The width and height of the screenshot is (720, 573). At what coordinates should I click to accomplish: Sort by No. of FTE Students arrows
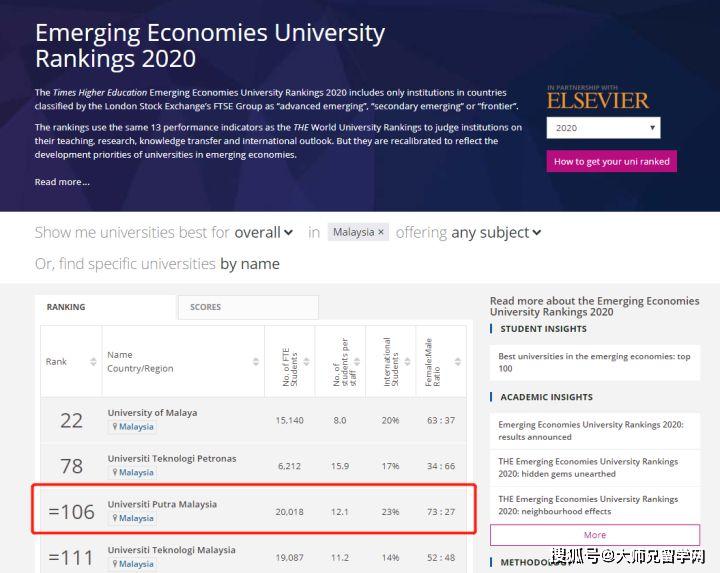[x=307, y=361]
